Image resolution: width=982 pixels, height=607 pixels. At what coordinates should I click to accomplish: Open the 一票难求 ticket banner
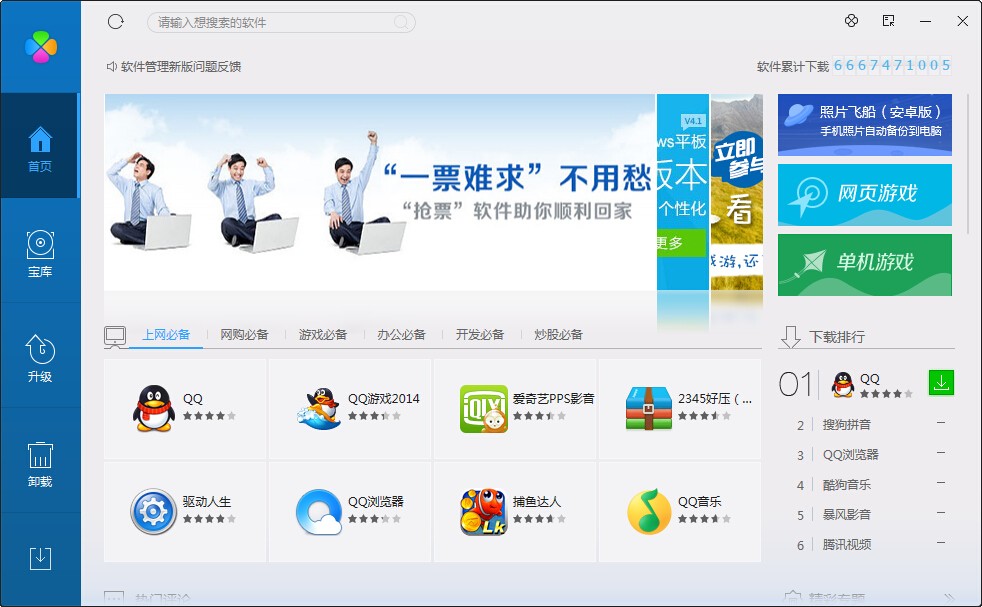coord(380,192)
